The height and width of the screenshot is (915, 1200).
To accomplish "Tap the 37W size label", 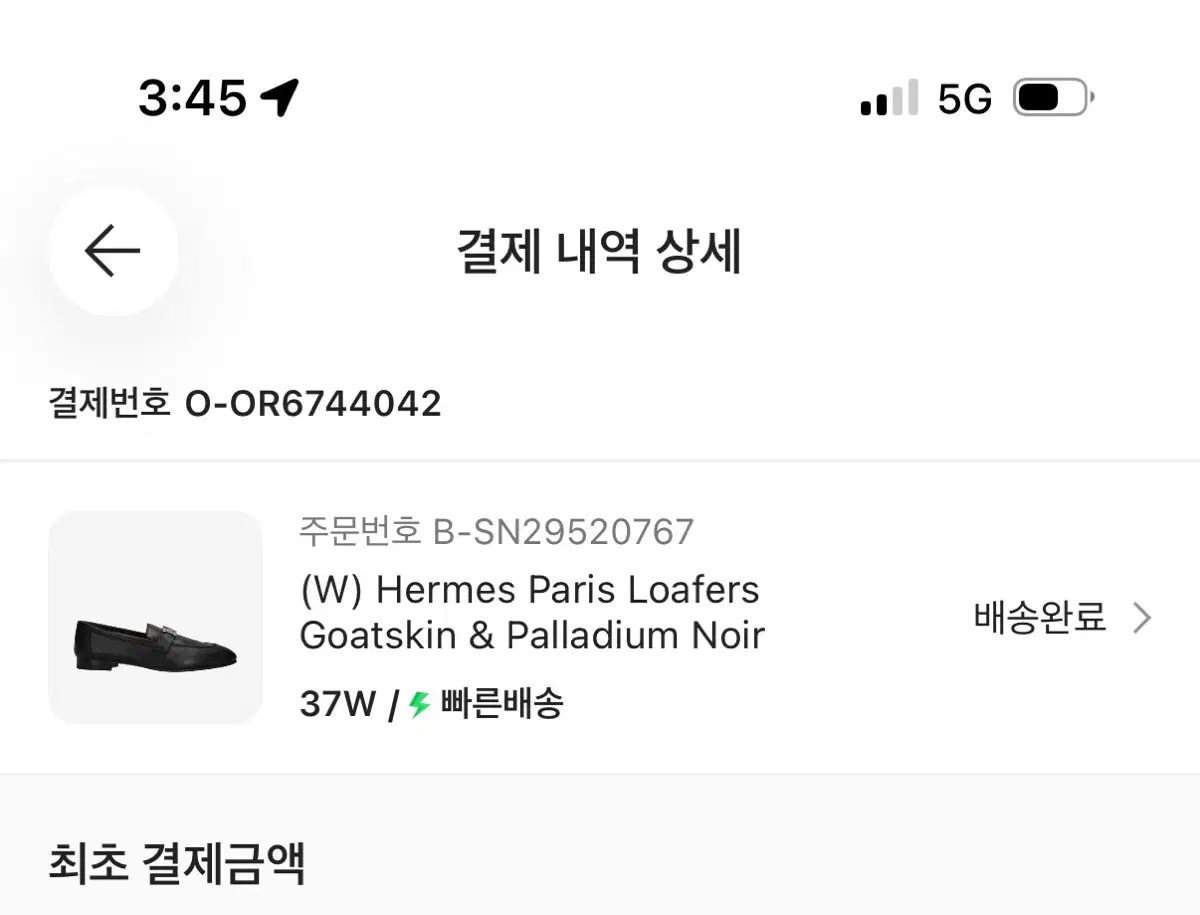I will coord(337,704).
